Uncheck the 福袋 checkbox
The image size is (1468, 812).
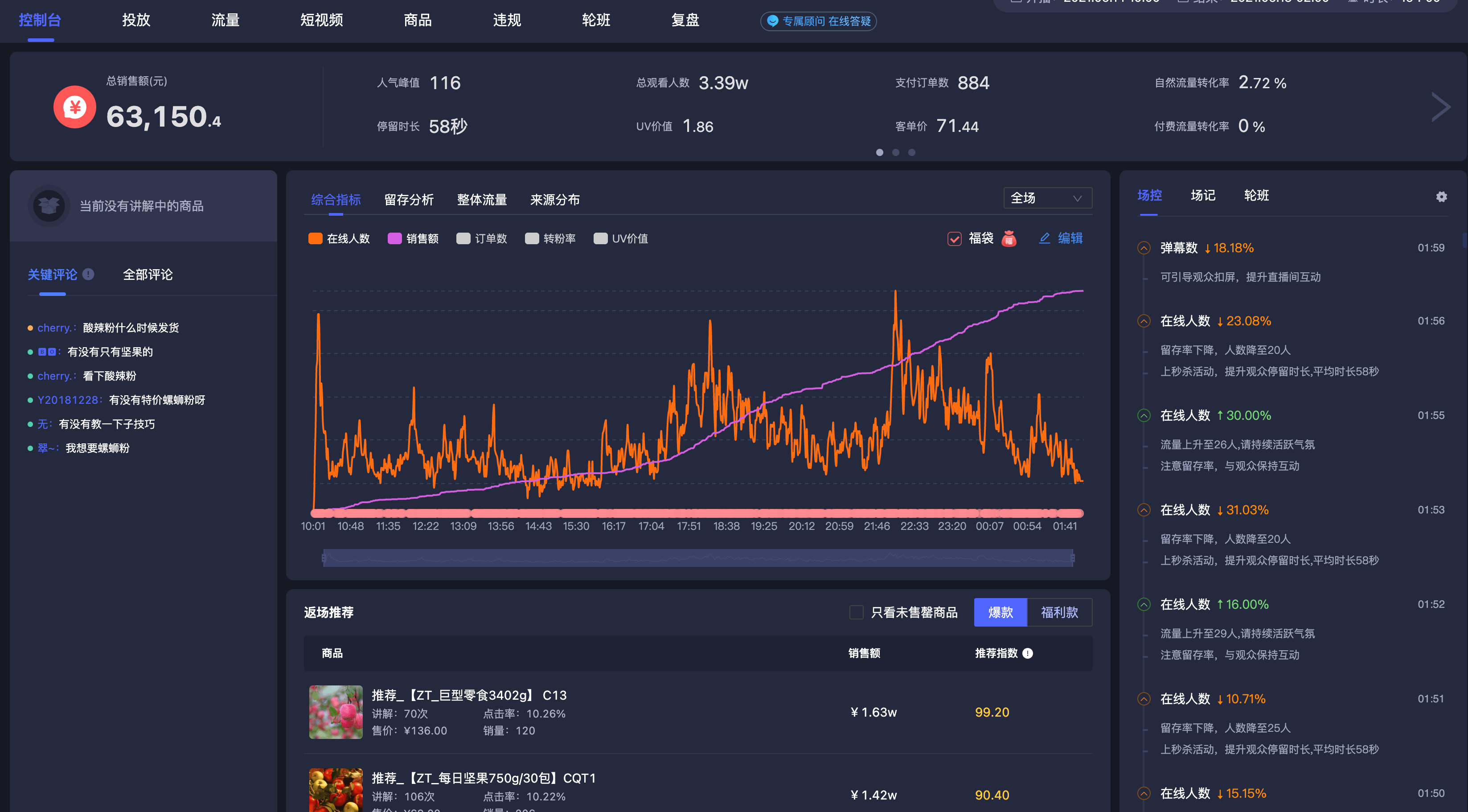pos(955,238)
